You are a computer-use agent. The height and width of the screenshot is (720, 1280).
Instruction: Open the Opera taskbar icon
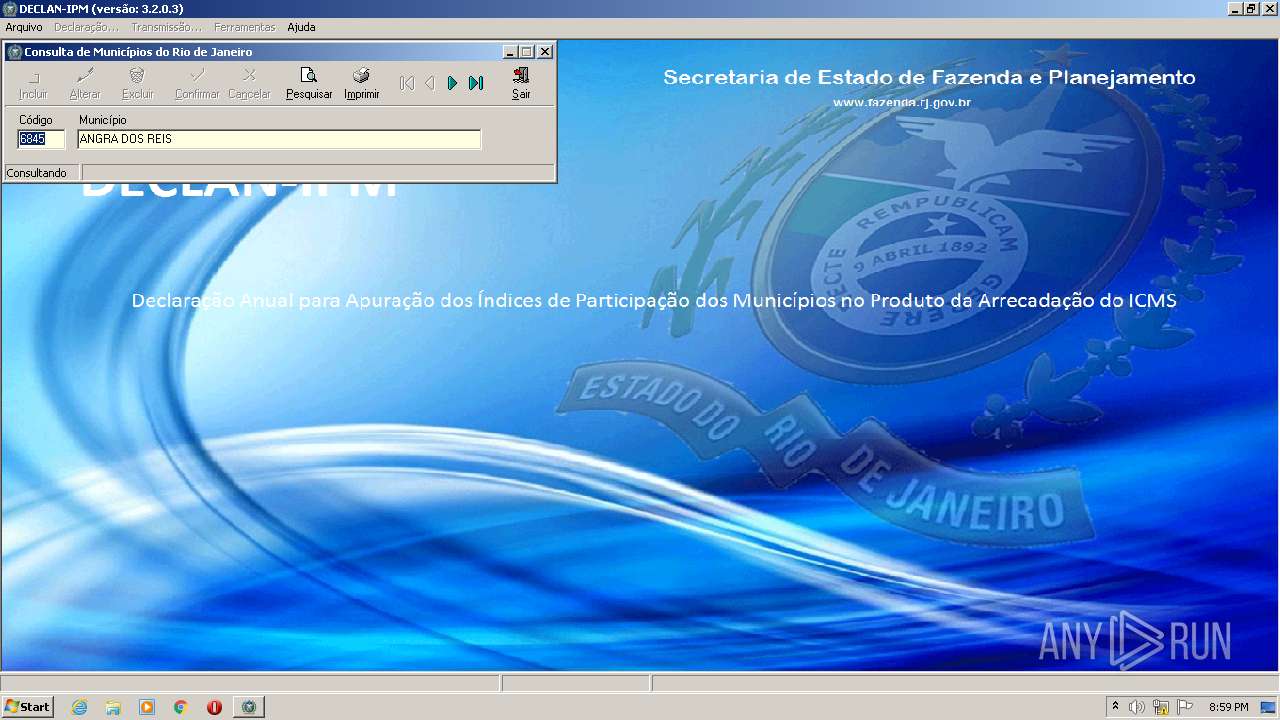(214, 707)
